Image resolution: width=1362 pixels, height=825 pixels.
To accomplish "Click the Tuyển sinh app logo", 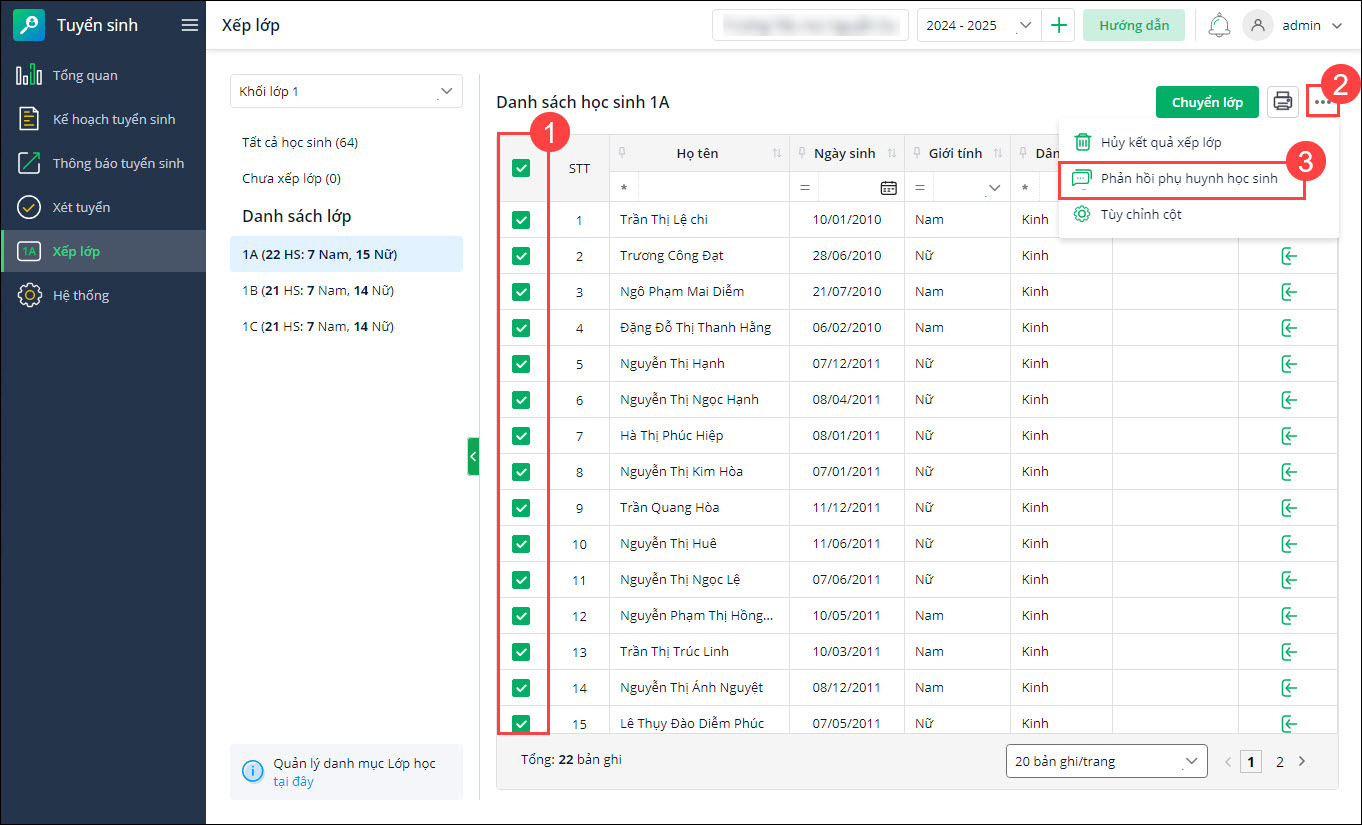I will coord(29,25).
